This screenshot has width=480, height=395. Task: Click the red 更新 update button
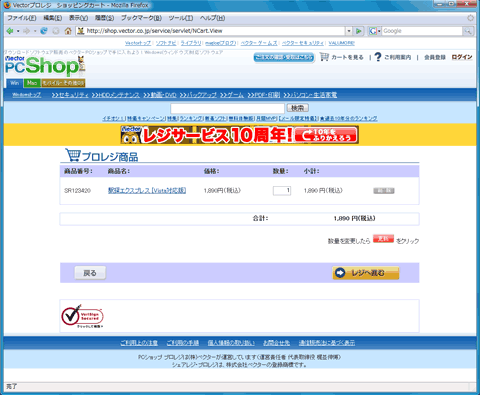coord(383,239)
